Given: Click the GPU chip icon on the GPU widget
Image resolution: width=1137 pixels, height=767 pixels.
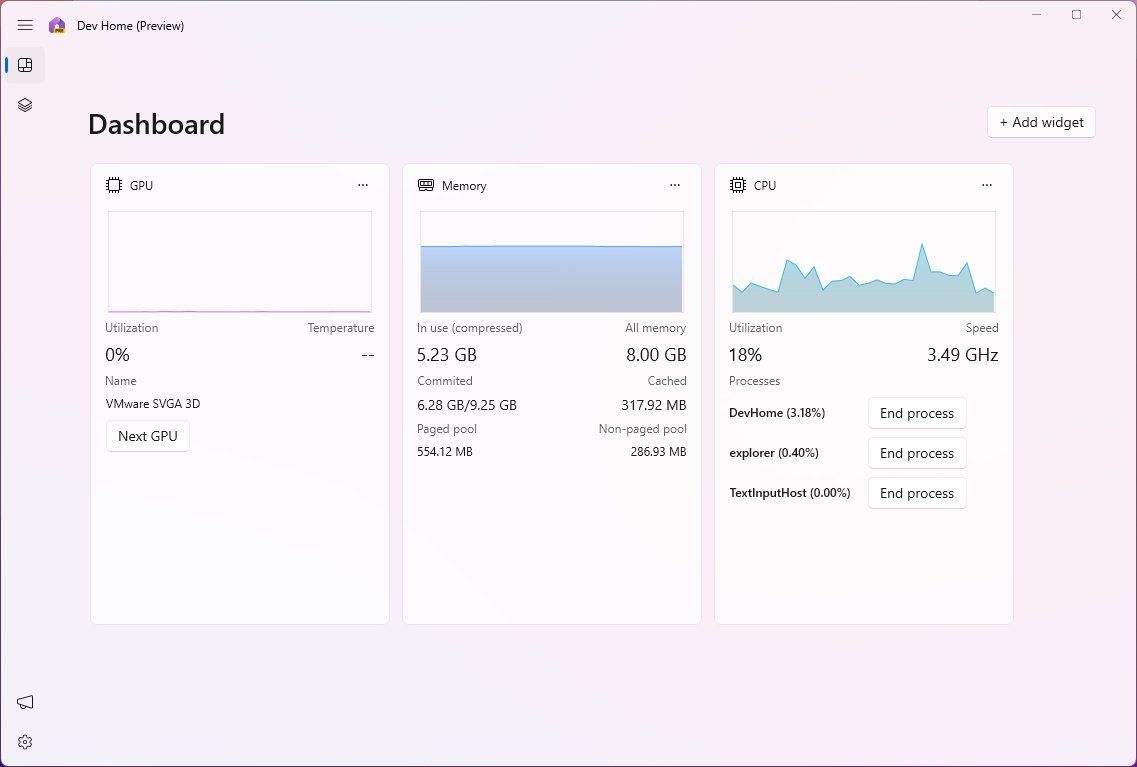Looking at the screenshot, I should tap(114, 185).
